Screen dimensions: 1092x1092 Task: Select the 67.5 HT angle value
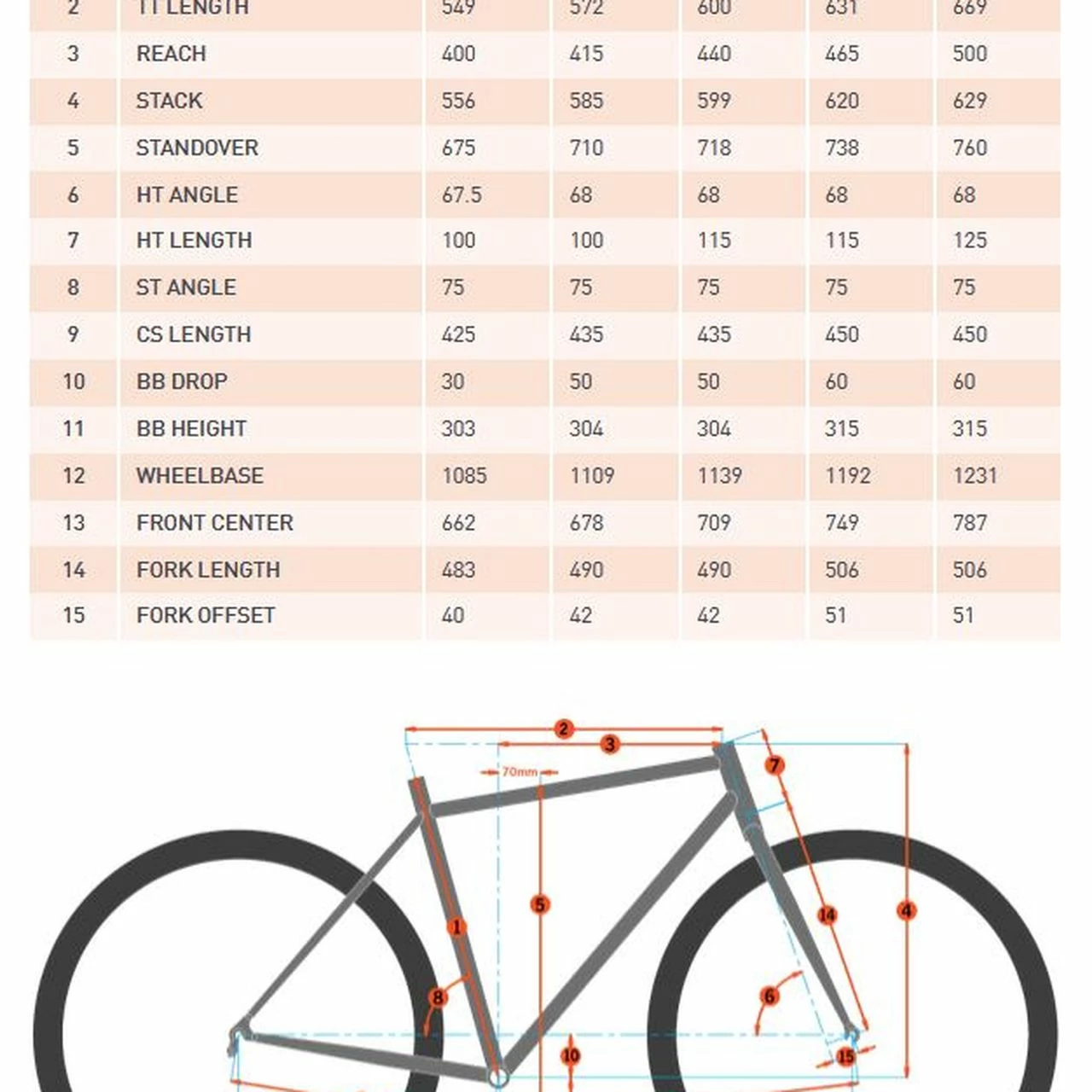pos(462,195)
